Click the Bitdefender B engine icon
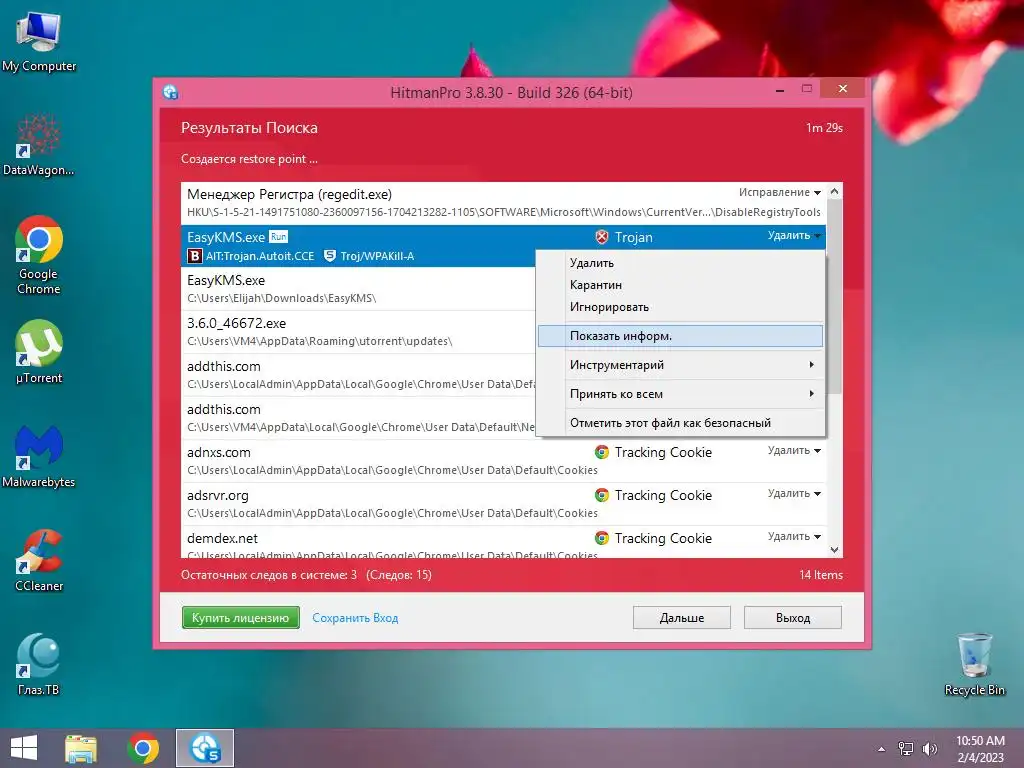1024x768 pixels. tap(194, 256)
